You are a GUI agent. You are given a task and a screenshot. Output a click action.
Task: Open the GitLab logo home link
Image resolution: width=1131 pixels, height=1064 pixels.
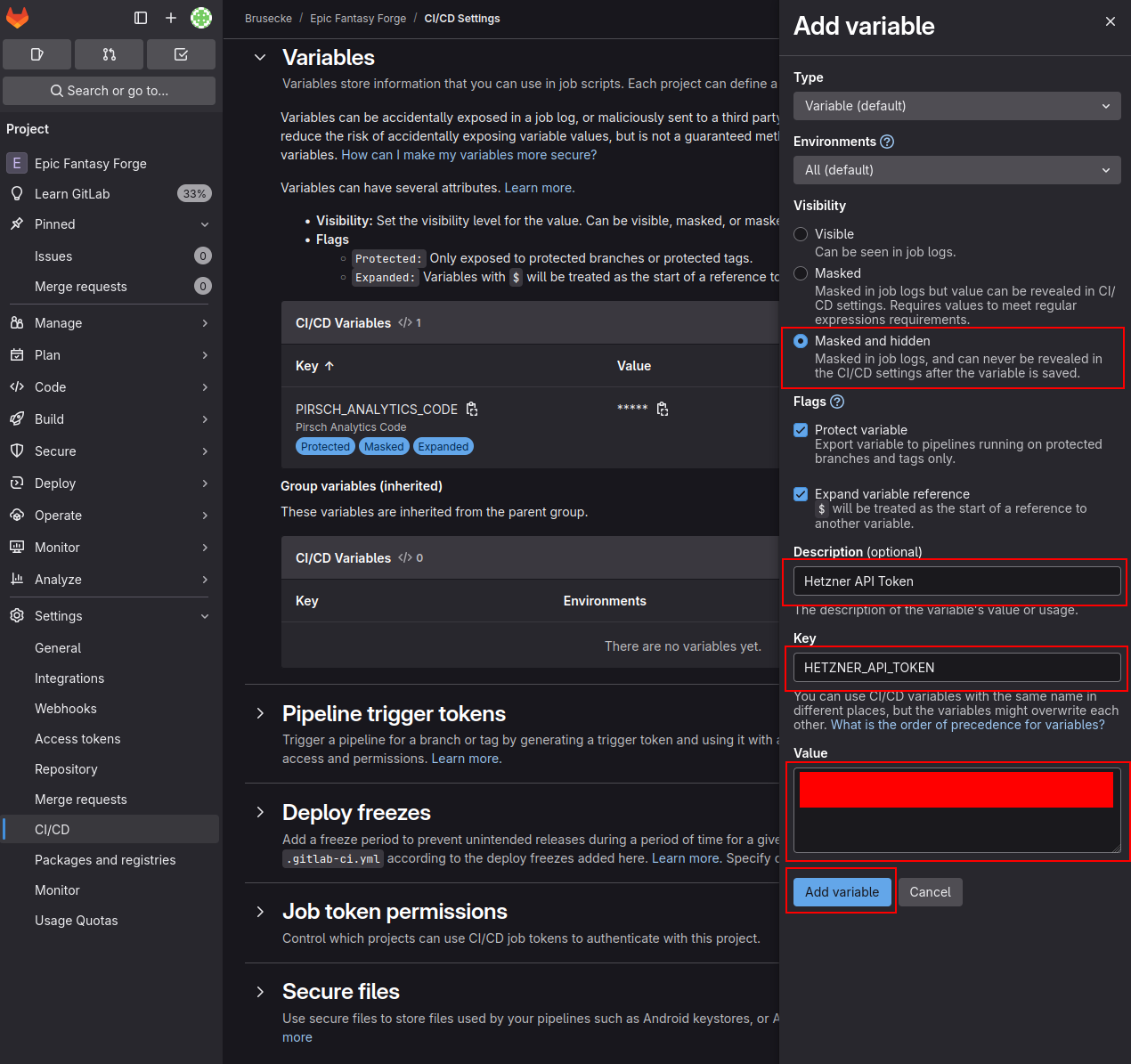click(17, 18)
